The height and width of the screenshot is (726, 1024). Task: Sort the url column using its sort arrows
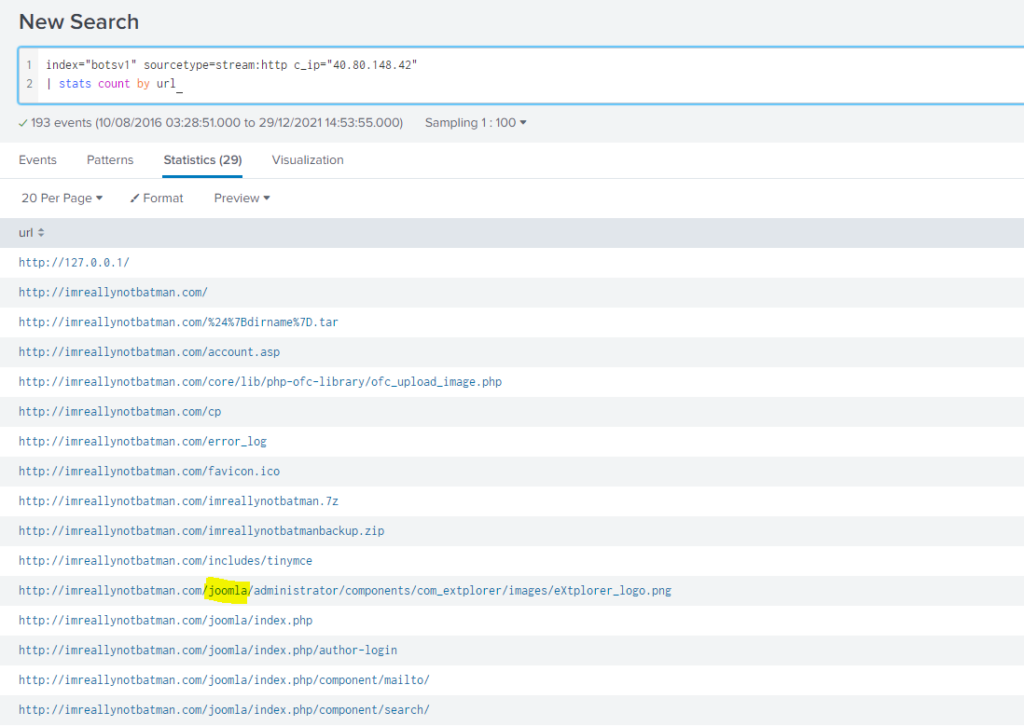pyautogui.click(x=38, y=232)
